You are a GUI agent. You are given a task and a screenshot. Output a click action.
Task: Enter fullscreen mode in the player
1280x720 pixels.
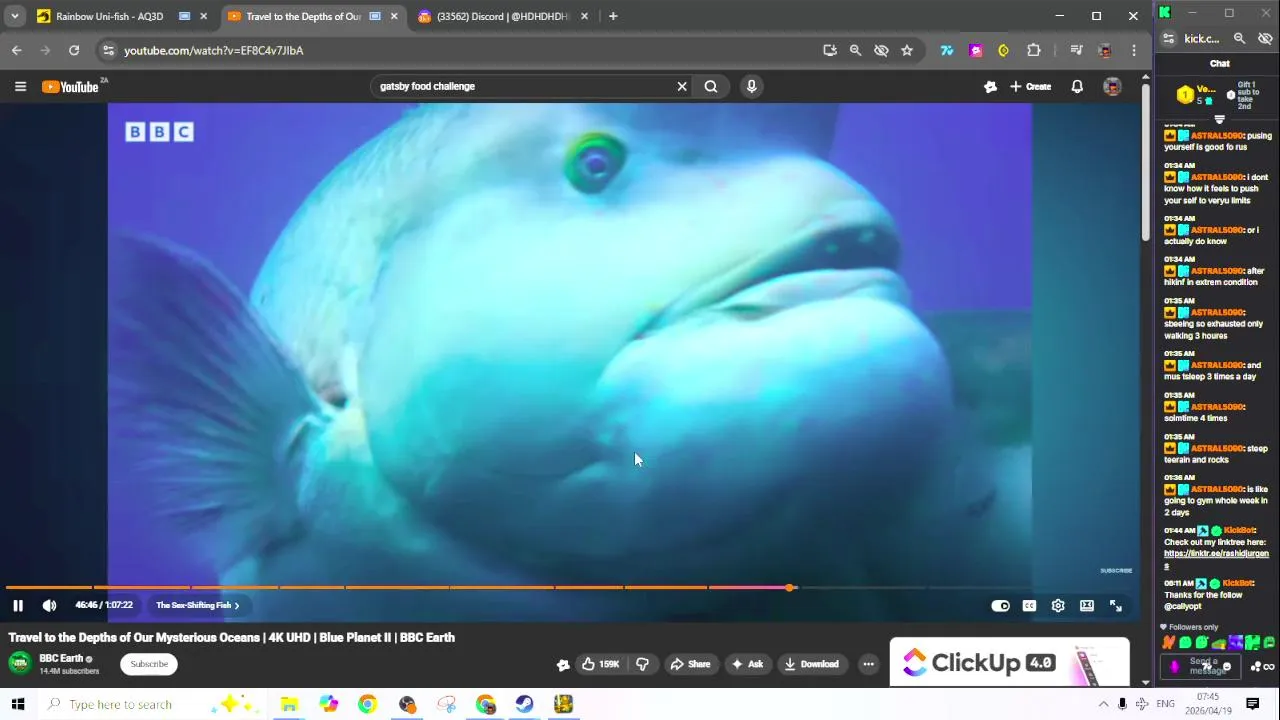coord(1116,605)
